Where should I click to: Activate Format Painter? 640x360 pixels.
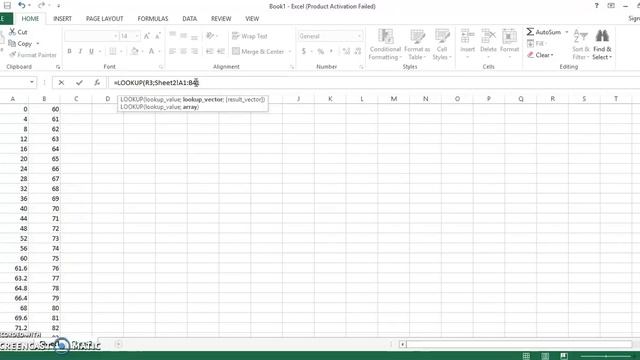click(x=33, y=55)
